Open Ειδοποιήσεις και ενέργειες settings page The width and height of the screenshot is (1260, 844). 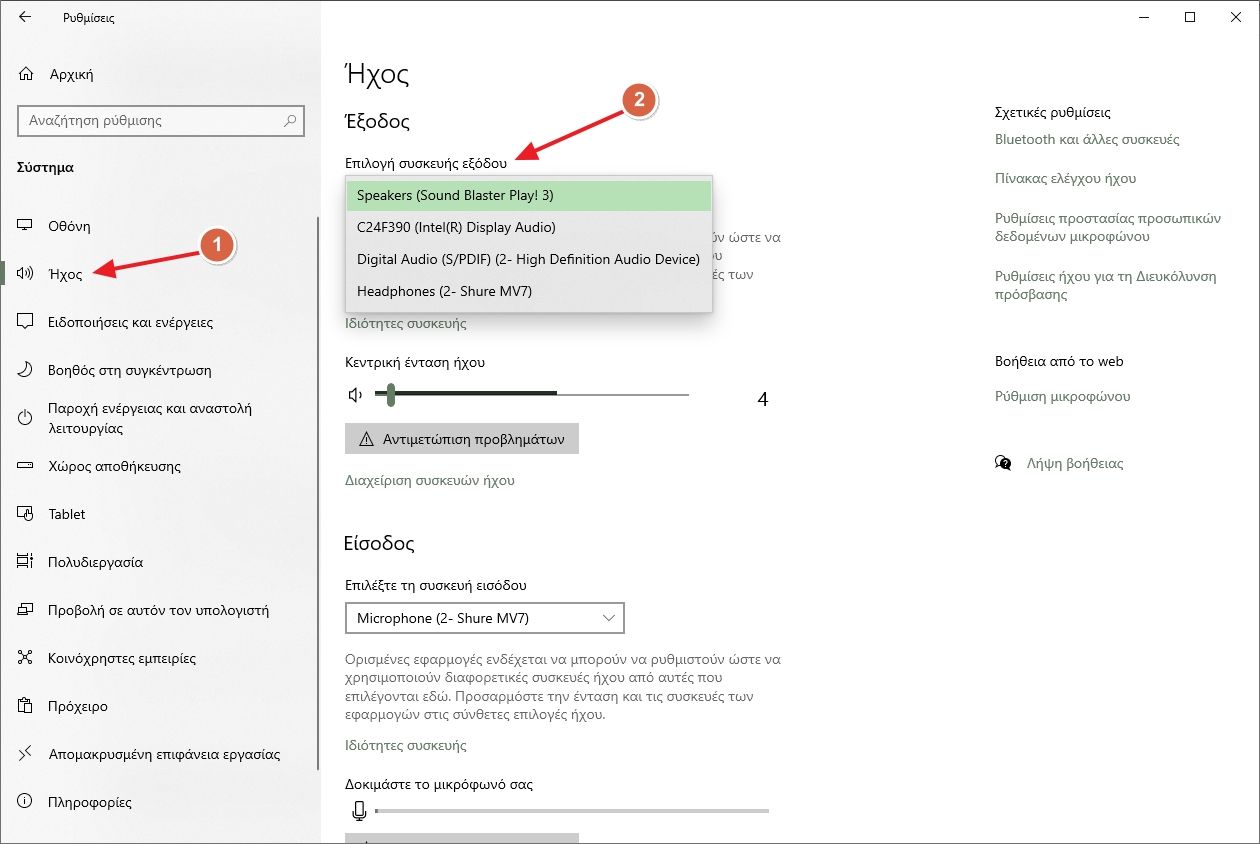coord(130,322)
